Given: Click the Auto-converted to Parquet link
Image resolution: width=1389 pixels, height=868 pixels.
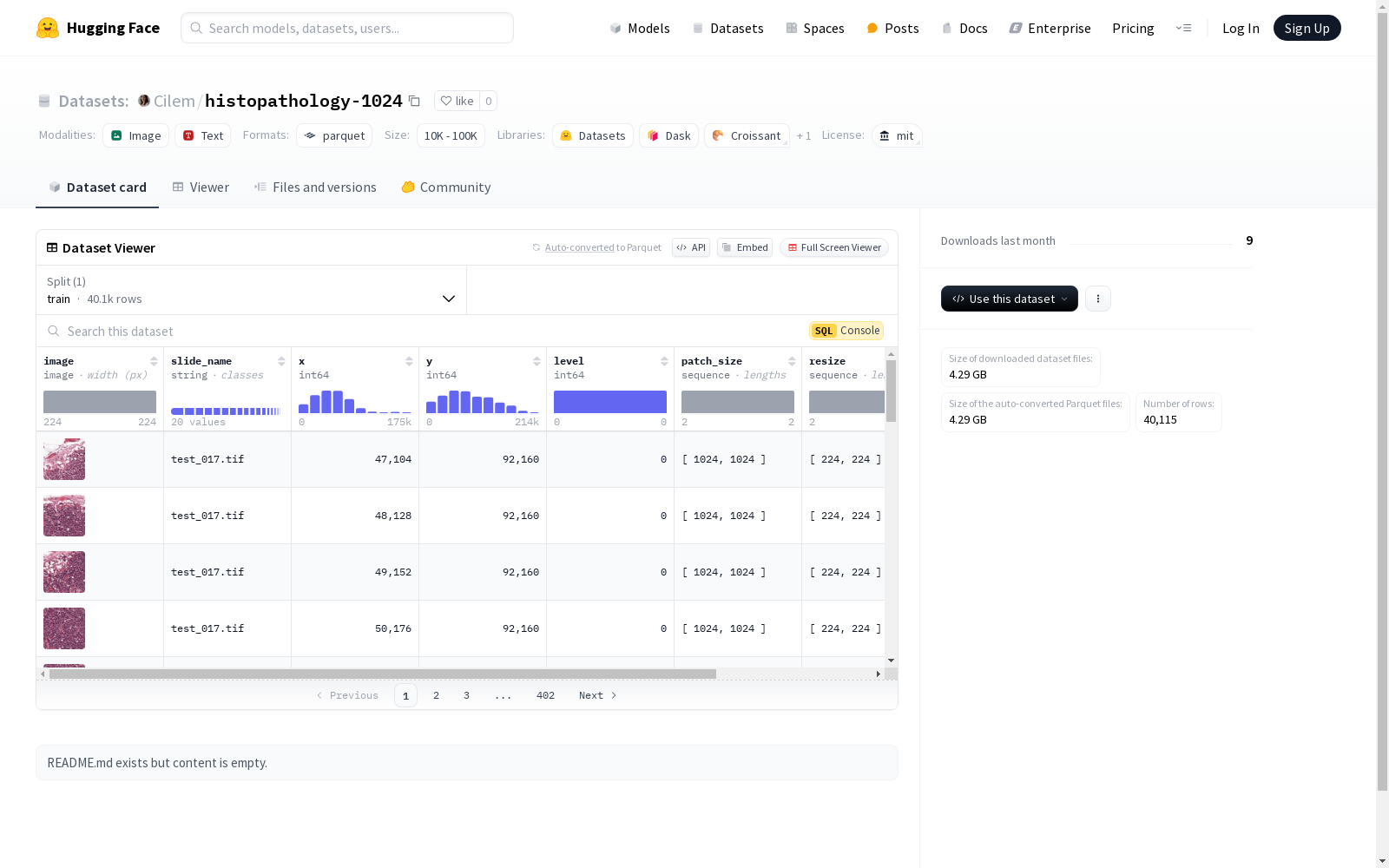Looking at the screenshot, I should pos(579,247).
